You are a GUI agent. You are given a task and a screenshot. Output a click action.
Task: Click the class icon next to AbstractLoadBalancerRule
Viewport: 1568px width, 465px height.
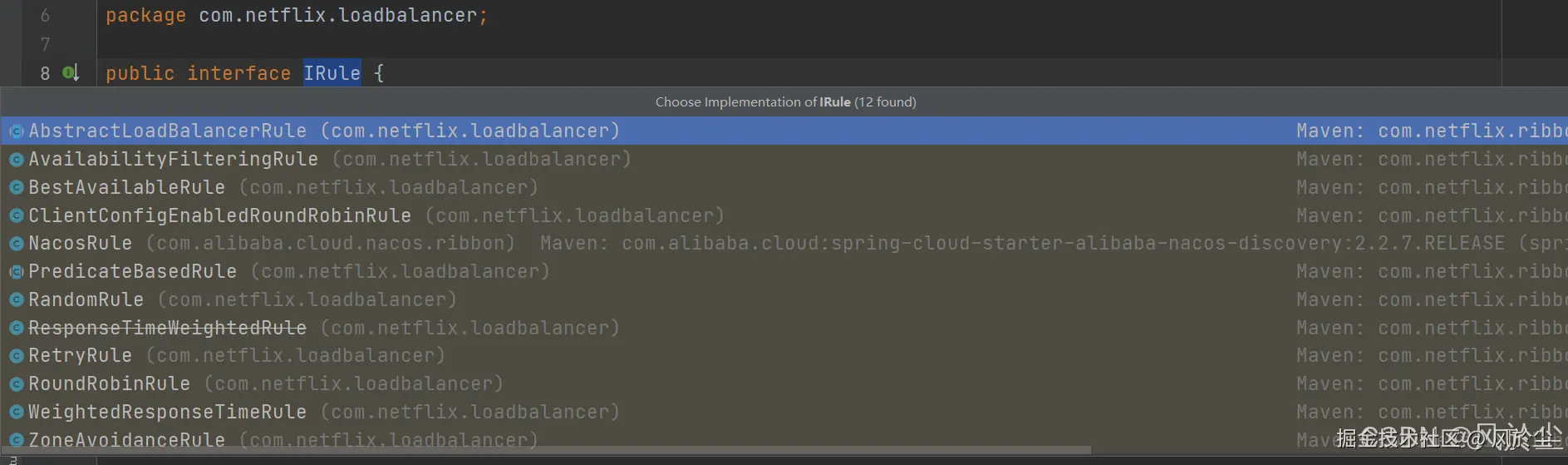coord(16,131)
